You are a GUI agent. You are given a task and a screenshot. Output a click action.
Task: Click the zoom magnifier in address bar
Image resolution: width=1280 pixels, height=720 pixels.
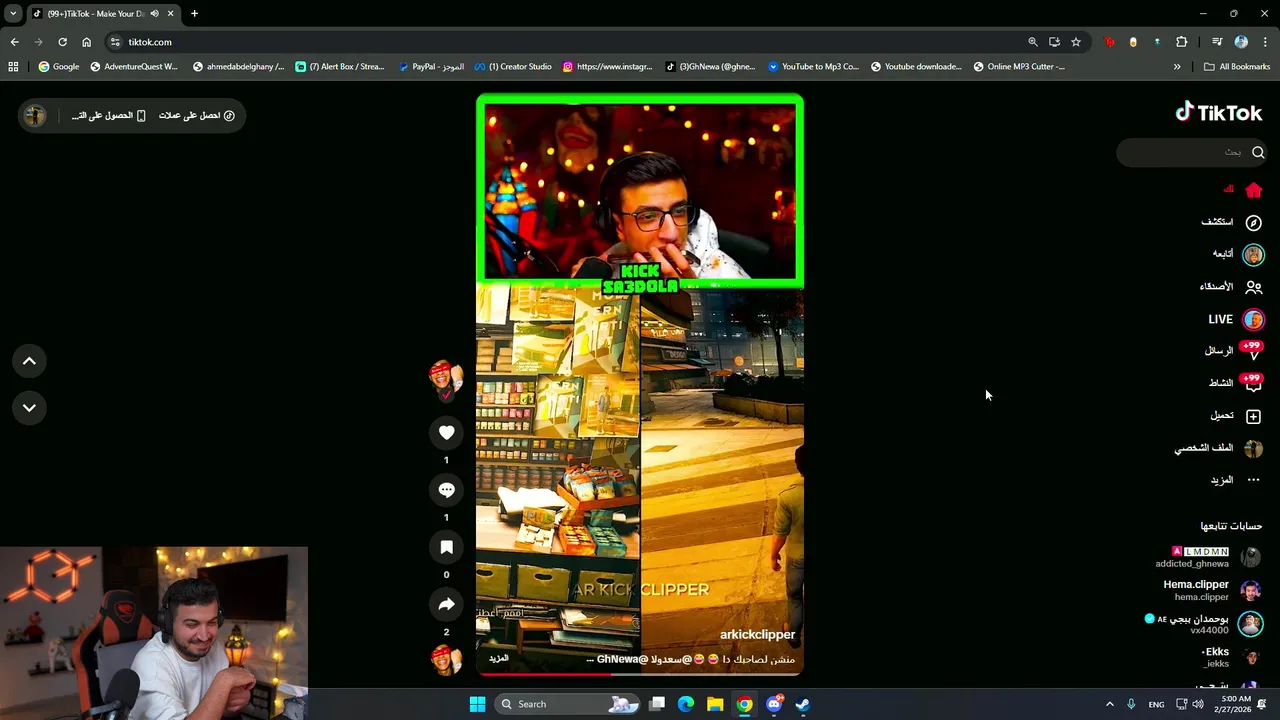(x=1033, y=42)
